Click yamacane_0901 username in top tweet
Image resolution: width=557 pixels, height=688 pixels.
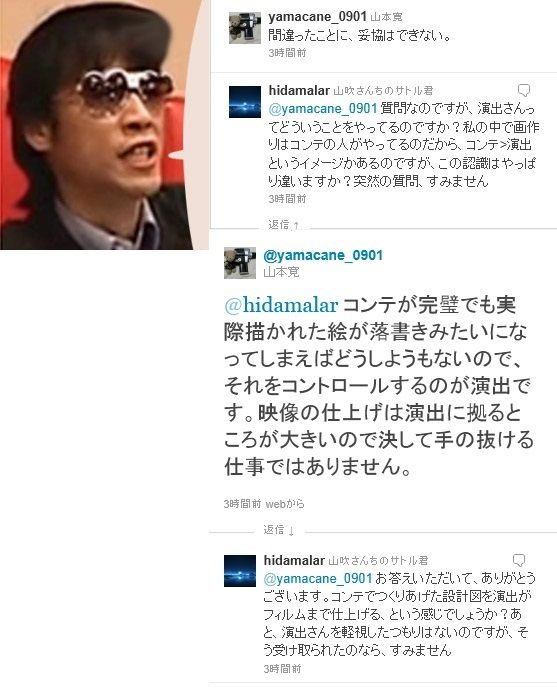[317, 17]
